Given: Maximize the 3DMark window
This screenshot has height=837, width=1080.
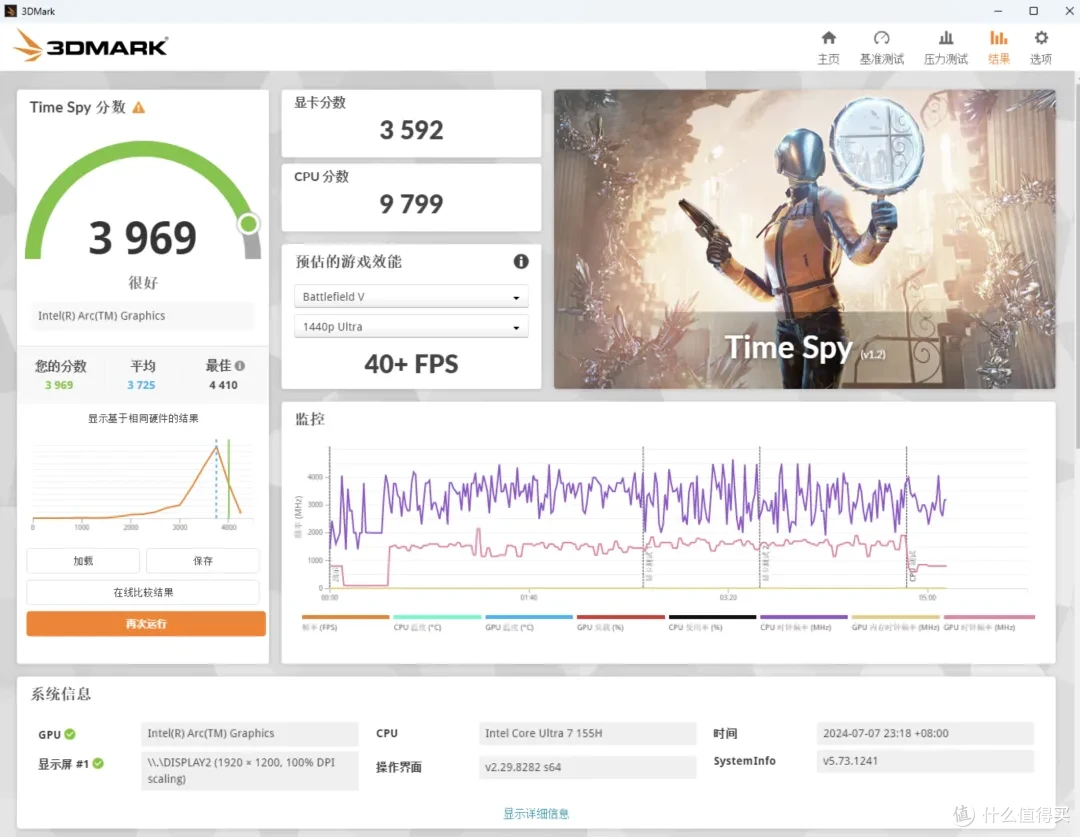Looking at the screenshot, I should click(1033, 11).
